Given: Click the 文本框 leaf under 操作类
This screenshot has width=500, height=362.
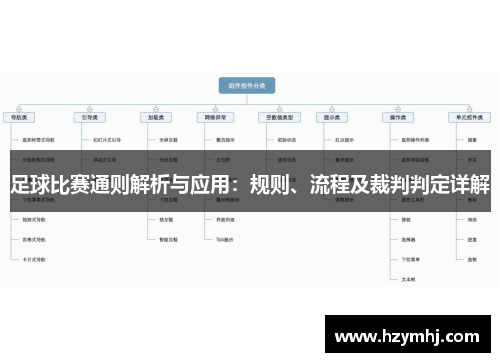Looking at the screenshot, I should (x=408, y=280).
